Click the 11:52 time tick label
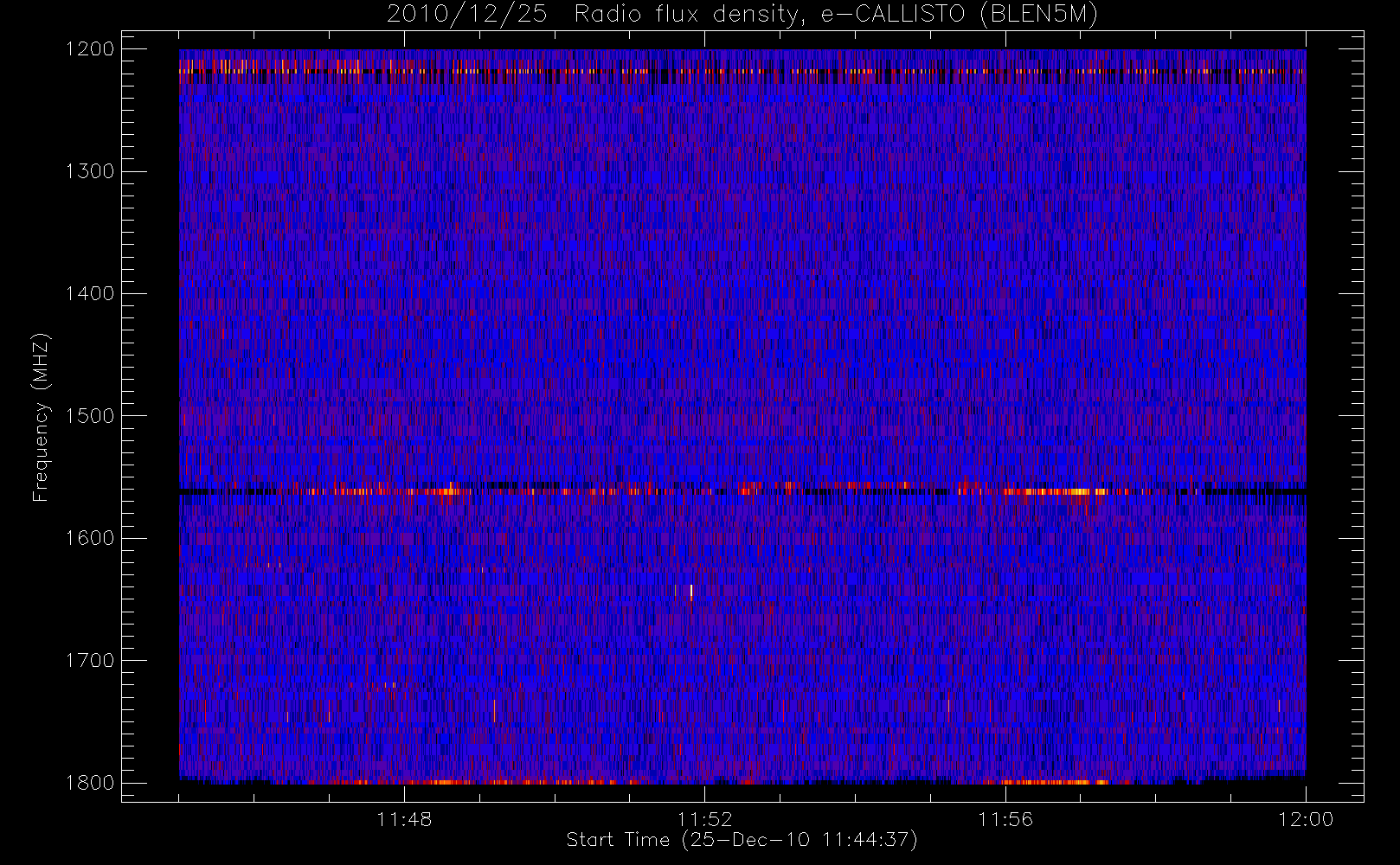The height and width of the screenshot is (865, 1400). [704, 819]
